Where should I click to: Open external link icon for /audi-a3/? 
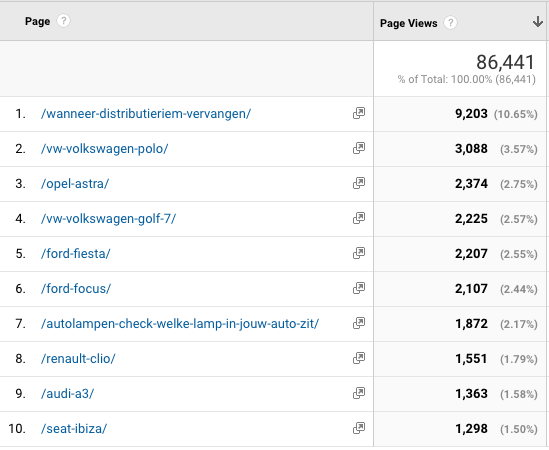(359, 393)
